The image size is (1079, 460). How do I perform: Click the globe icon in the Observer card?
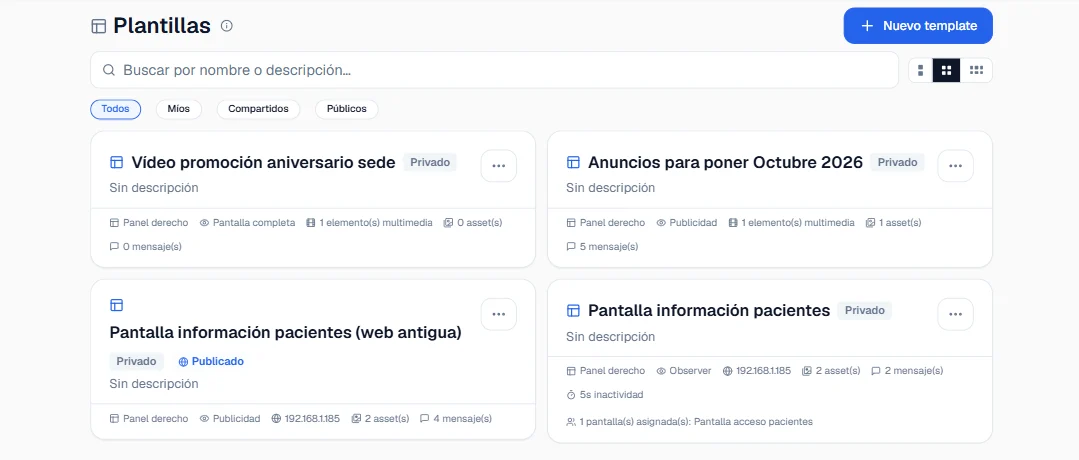pyautogui.click(x=727, y=370)
